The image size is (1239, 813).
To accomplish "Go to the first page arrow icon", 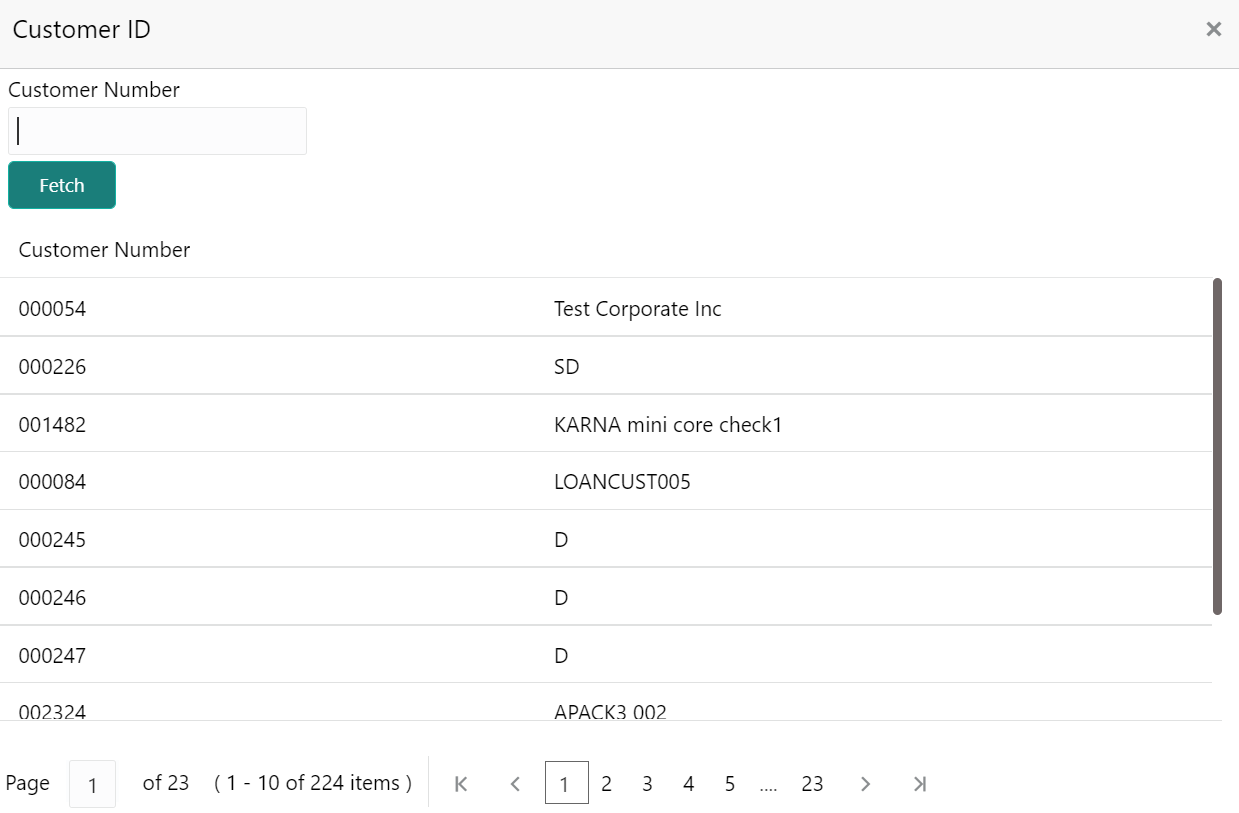I will point(461,784).
